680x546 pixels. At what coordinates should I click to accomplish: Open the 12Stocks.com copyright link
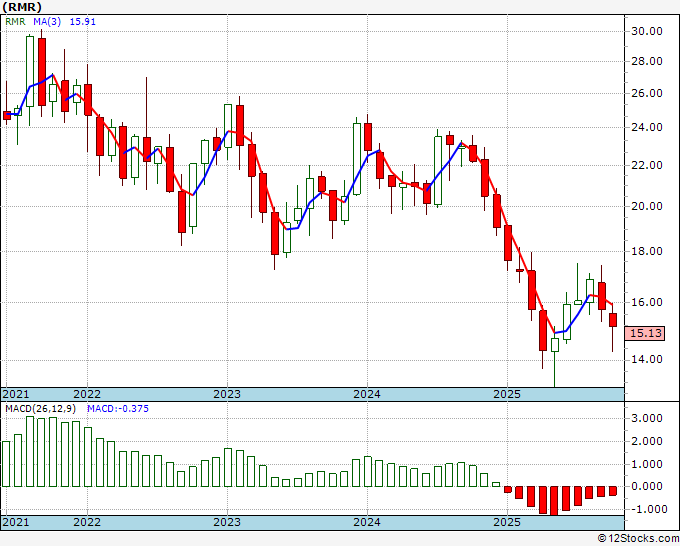[638, 539]
